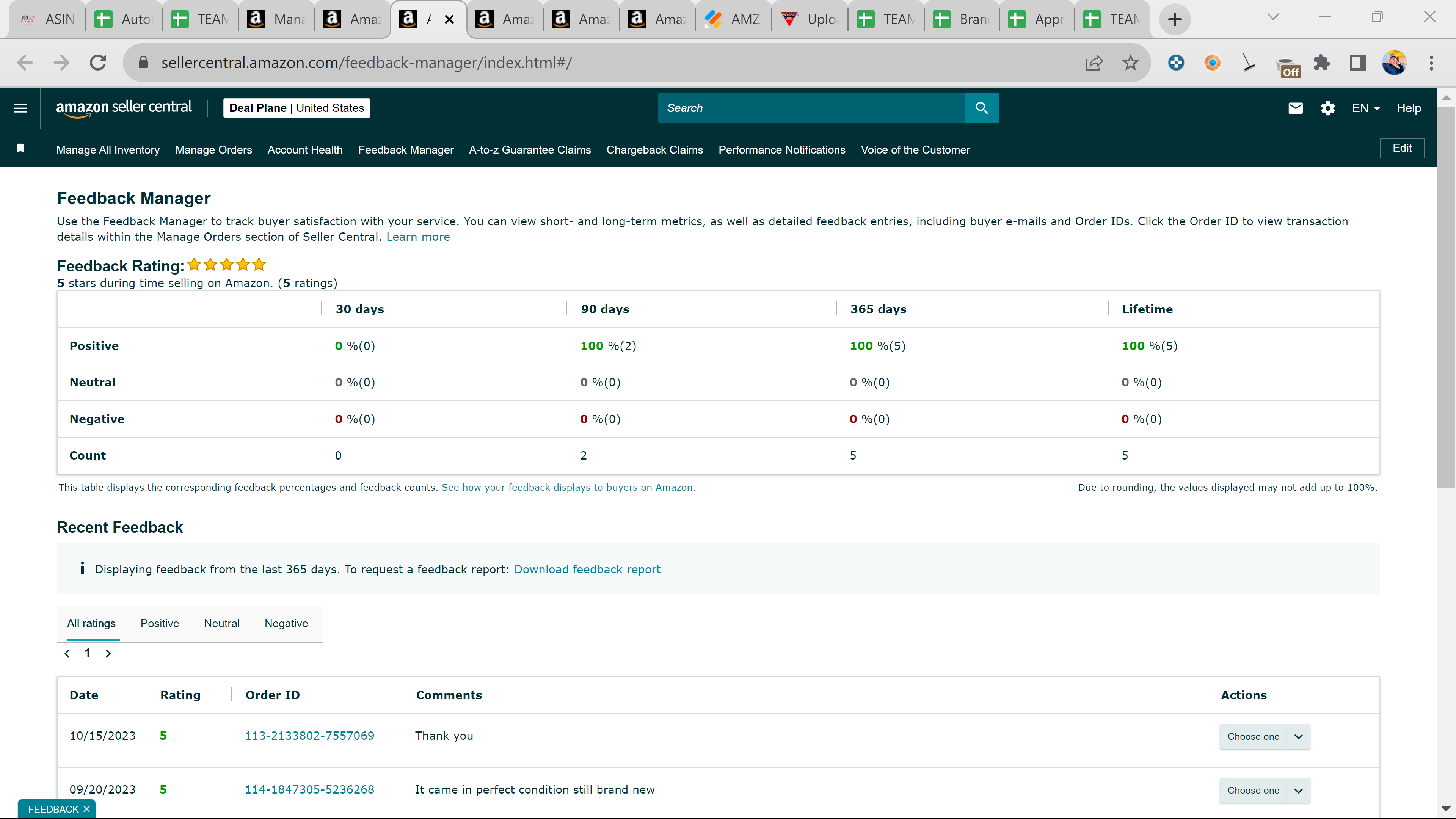Click the Amazon Seller Central logo
This screenshot has height=819, width=1456.
124,108
